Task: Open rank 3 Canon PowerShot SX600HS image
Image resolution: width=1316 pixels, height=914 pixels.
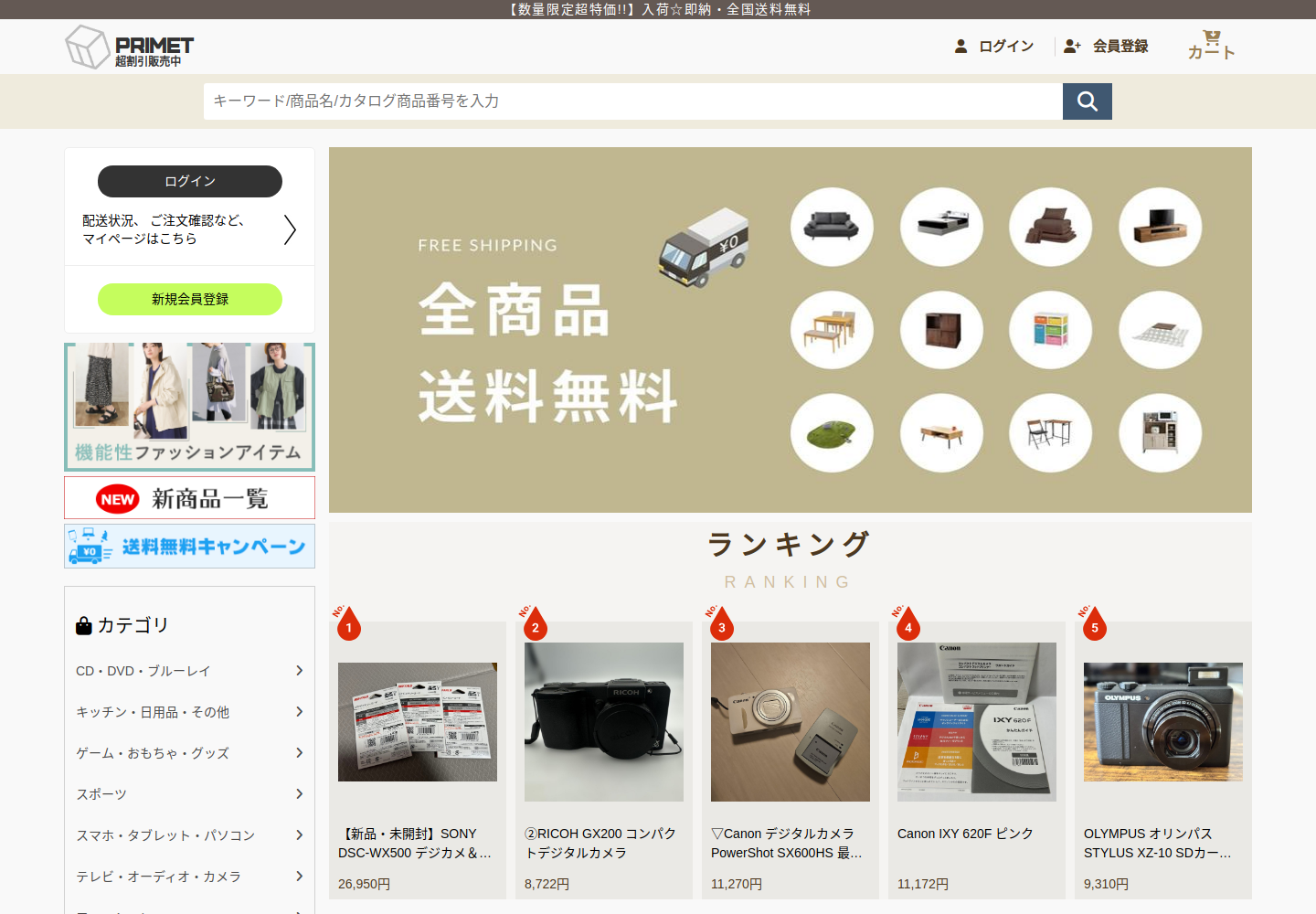Action: point(791,722)
